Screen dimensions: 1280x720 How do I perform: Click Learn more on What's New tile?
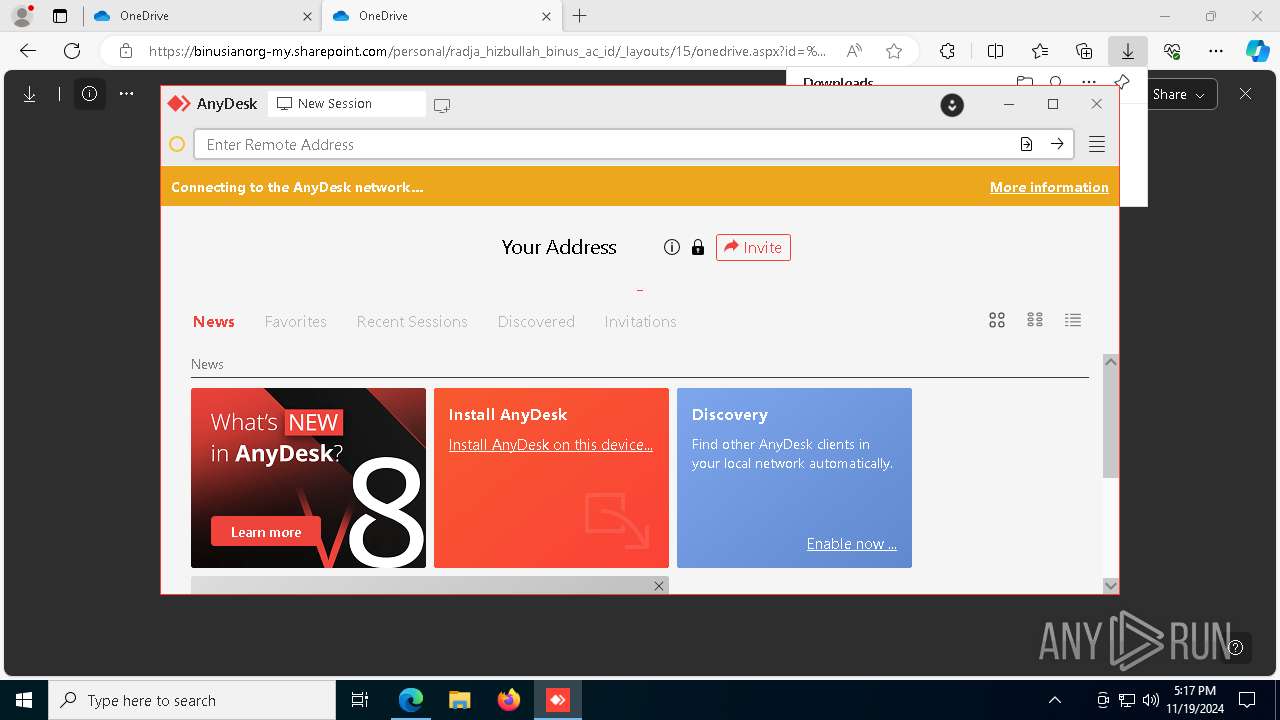(x=266, y=532)
